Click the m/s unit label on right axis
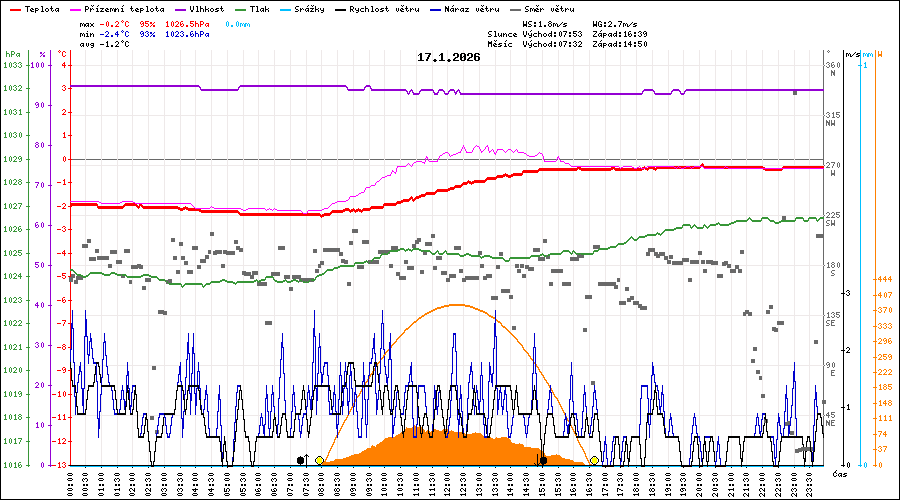The height and width of the screenshot is (500, 900). pyautogui.click(x=851, y=54)
